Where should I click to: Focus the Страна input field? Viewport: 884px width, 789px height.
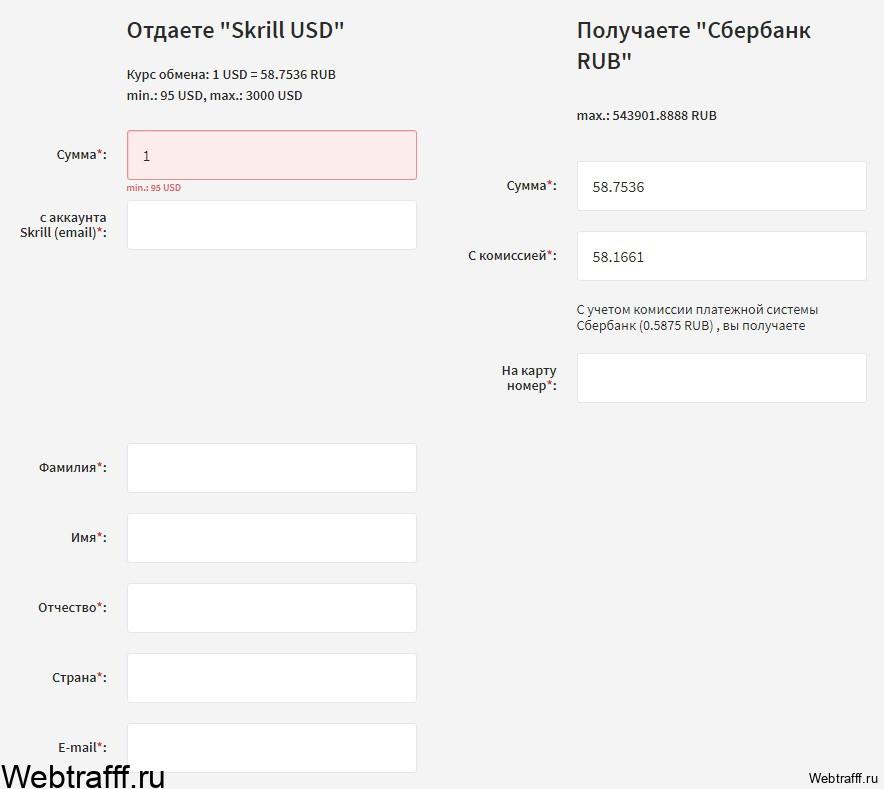pyautogui.click(x=272, y=677)
